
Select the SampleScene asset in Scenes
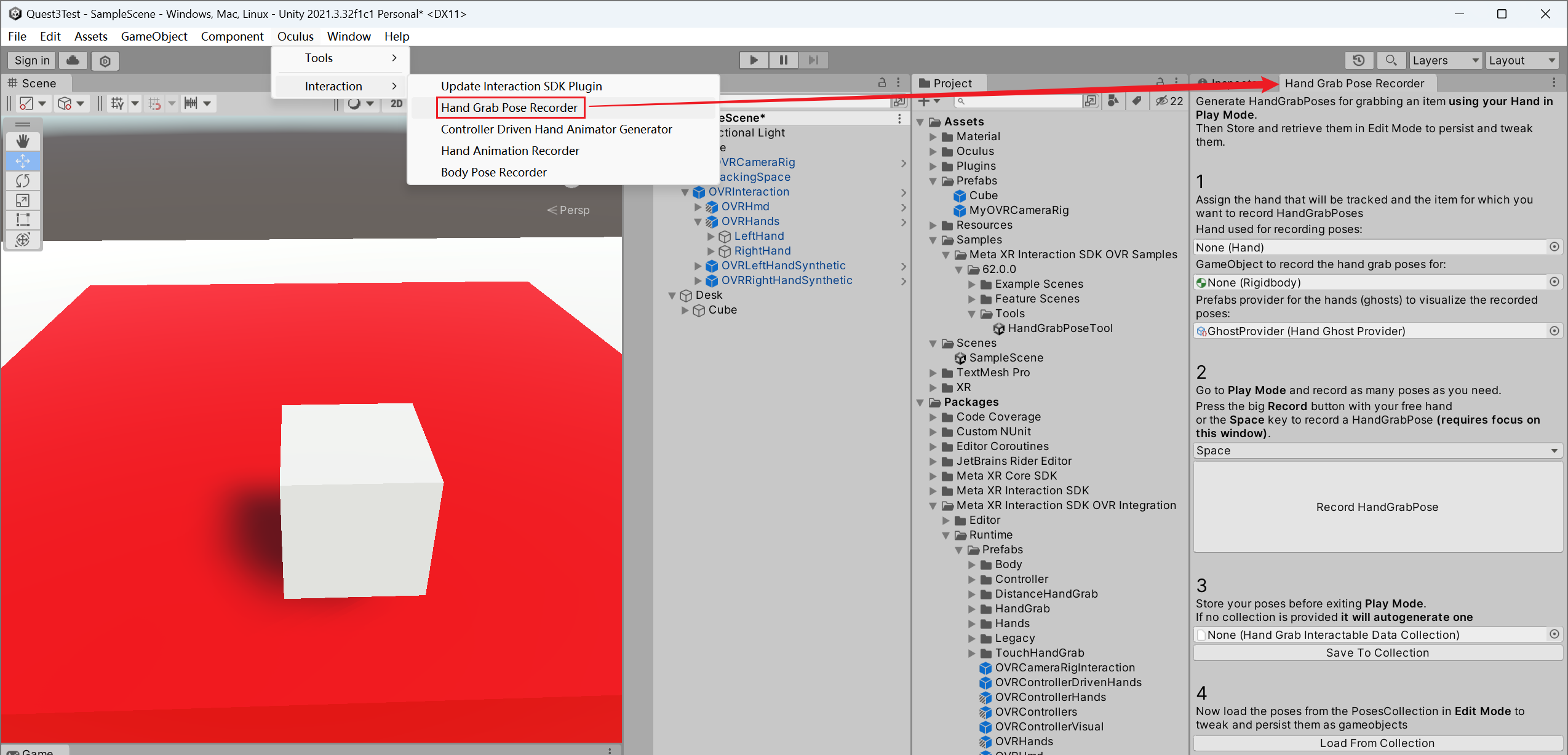point(998,358)
